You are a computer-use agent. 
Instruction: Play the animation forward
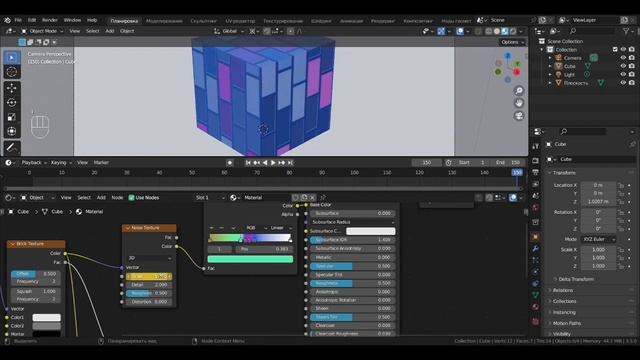tap(273, 162)
